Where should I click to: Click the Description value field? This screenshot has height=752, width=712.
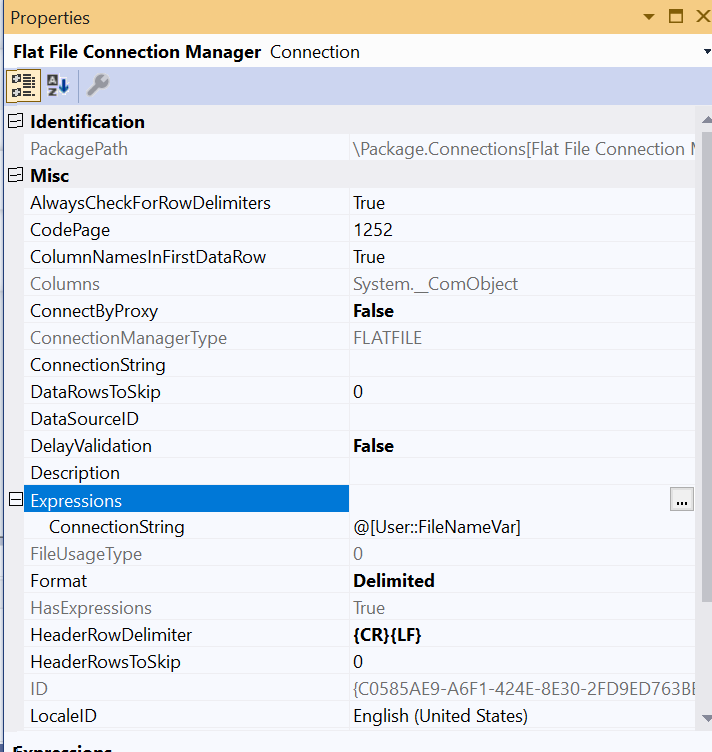(x=523, y=473)
